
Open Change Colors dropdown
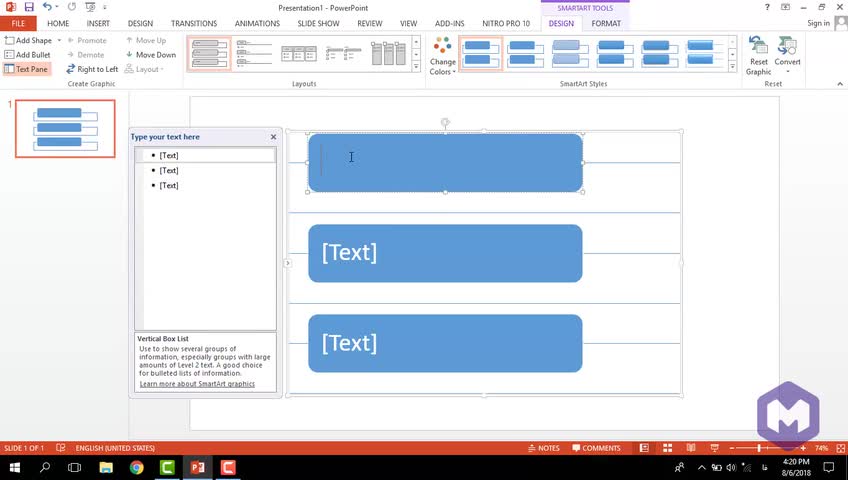pos(442,56)
